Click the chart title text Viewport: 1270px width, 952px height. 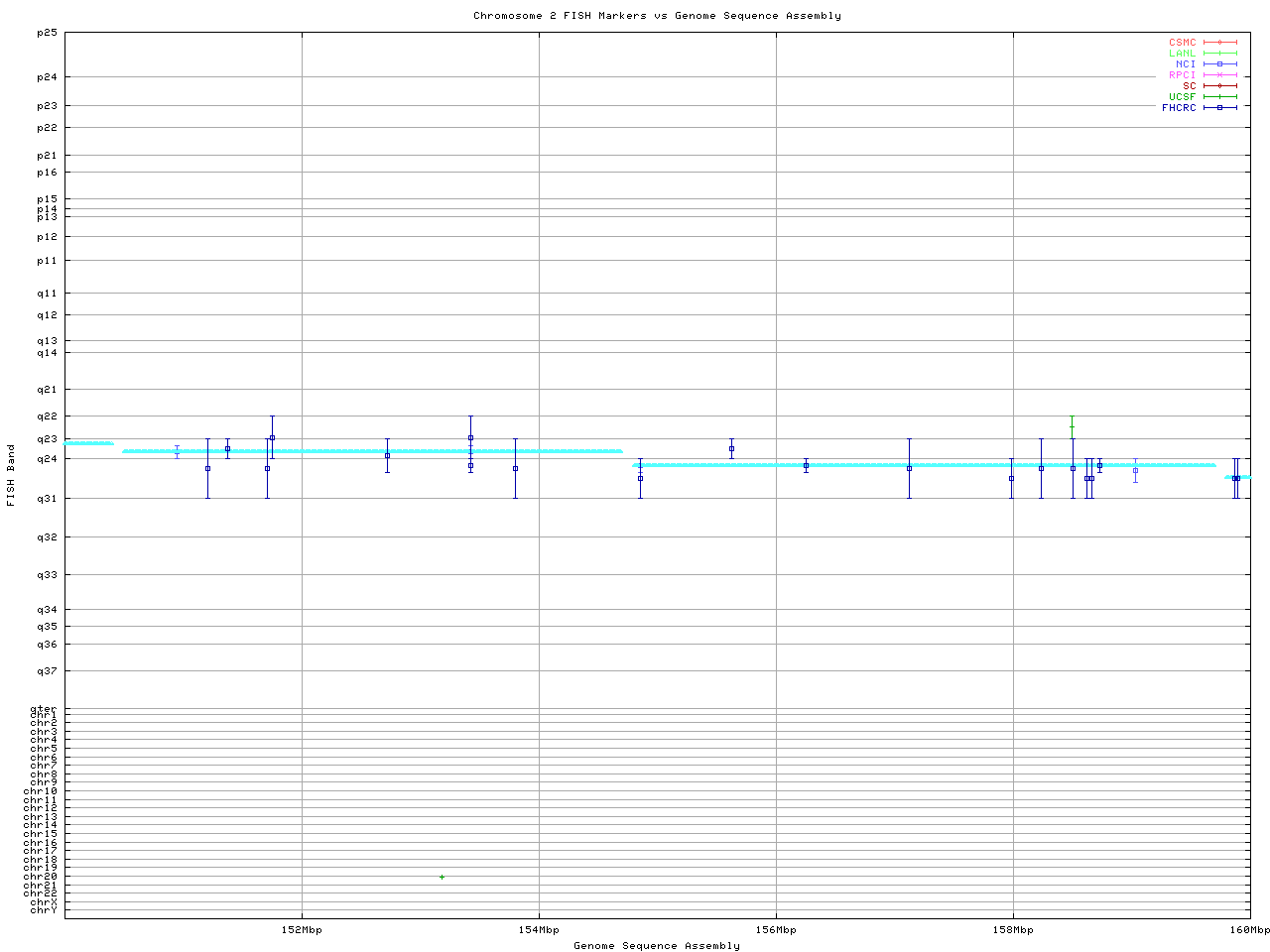pyautogui.click(x=657, y=16)
